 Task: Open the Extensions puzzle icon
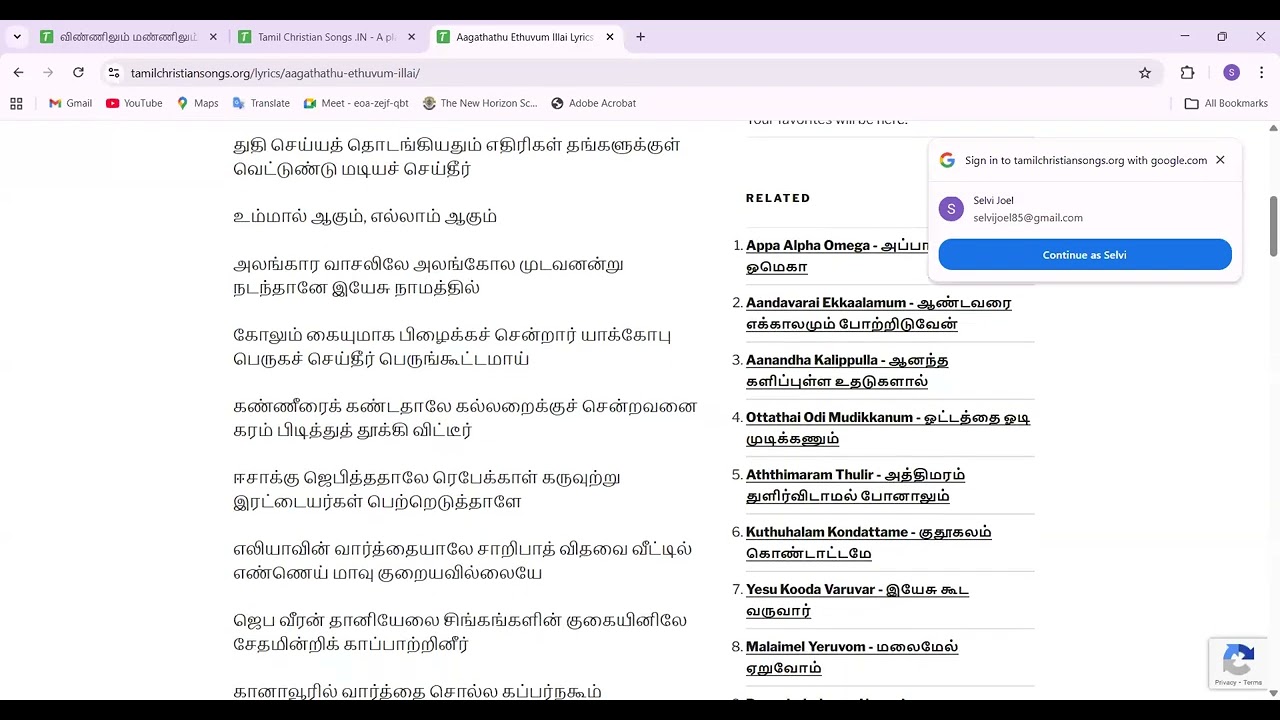(x=1188, y=73)
